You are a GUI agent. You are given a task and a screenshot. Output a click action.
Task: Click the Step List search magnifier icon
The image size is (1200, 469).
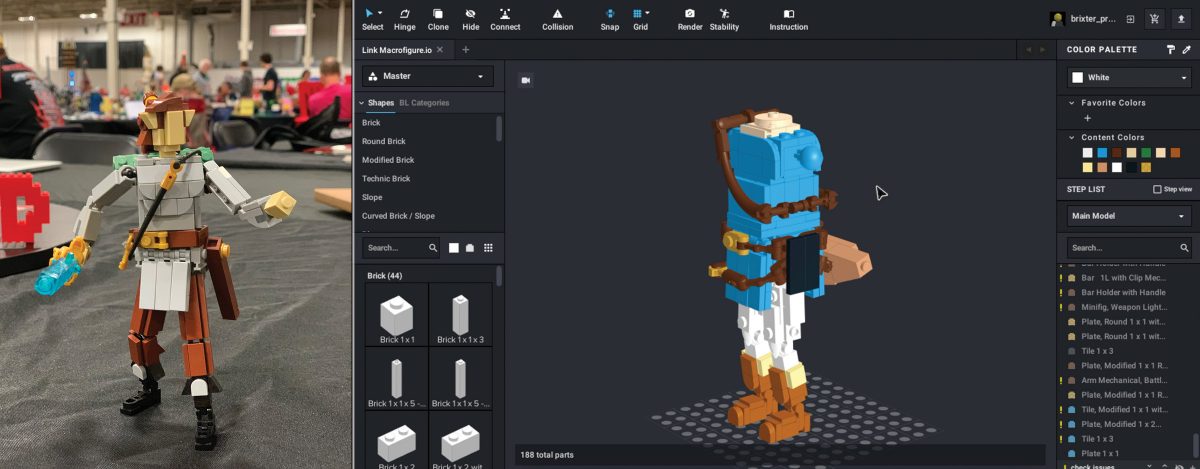1184,247
